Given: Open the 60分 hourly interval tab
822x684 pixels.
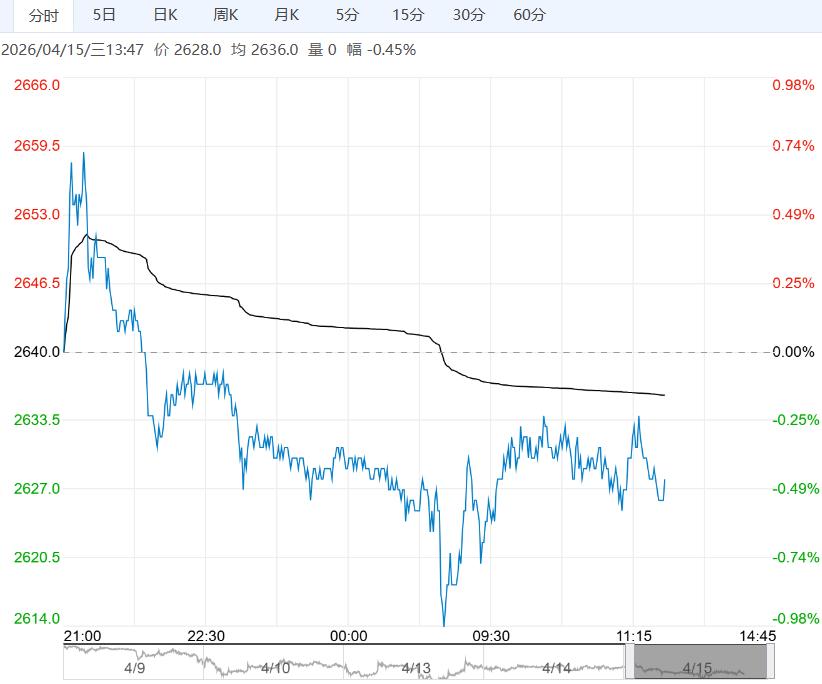Looking at the screenshot, I should click(x=529, y=15).
